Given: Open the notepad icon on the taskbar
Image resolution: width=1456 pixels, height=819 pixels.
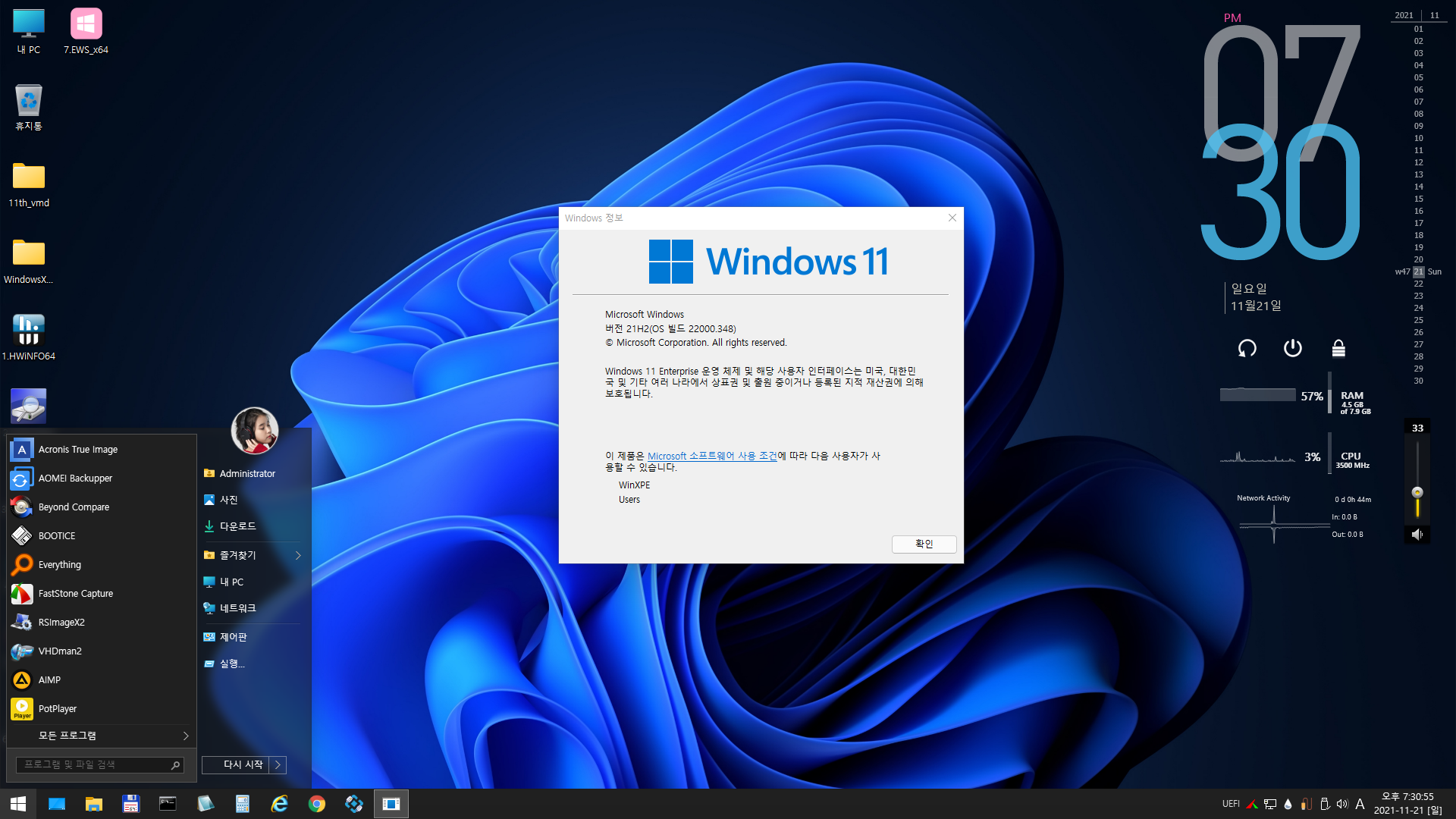Looking at the screenshot, I should 205,804.
